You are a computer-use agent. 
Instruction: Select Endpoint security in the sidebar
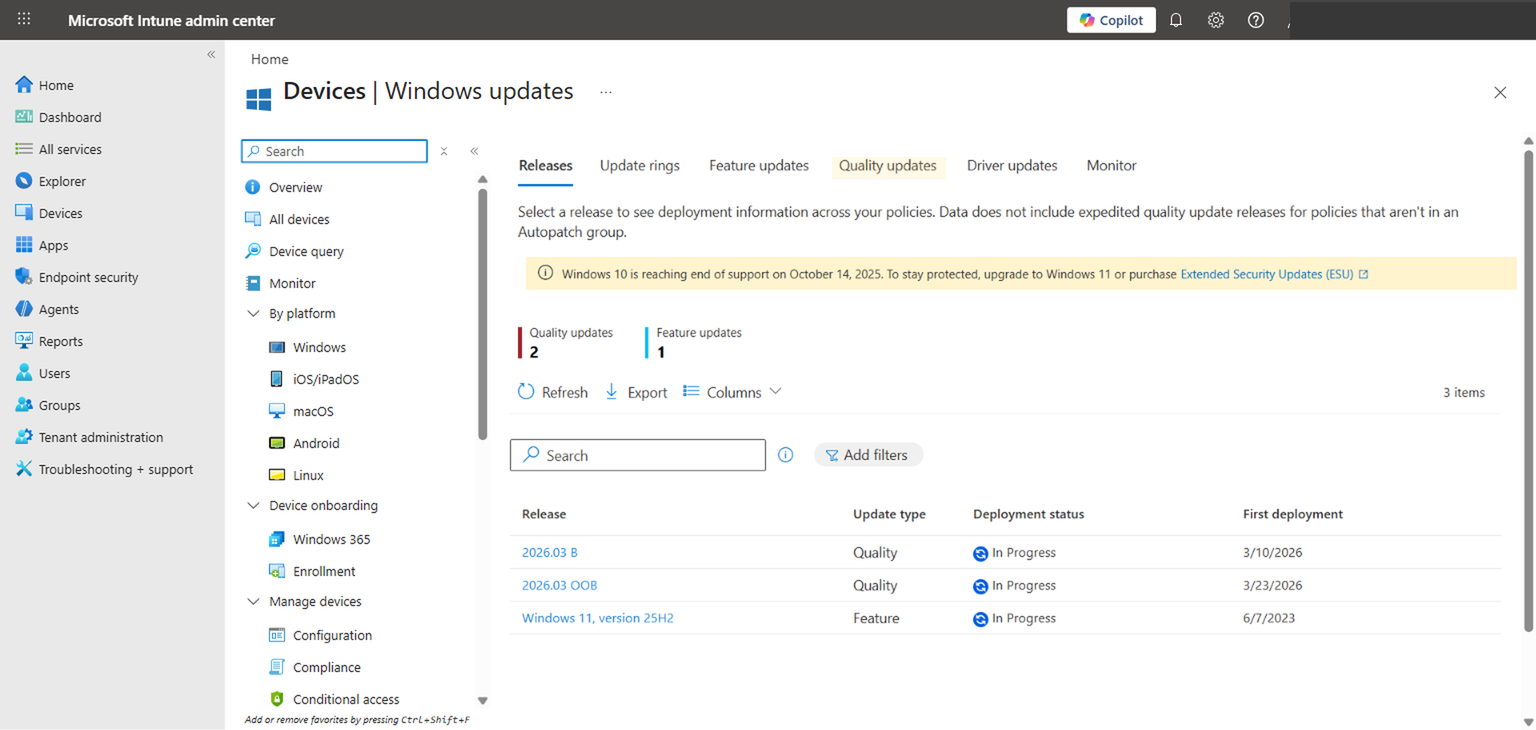87,276
